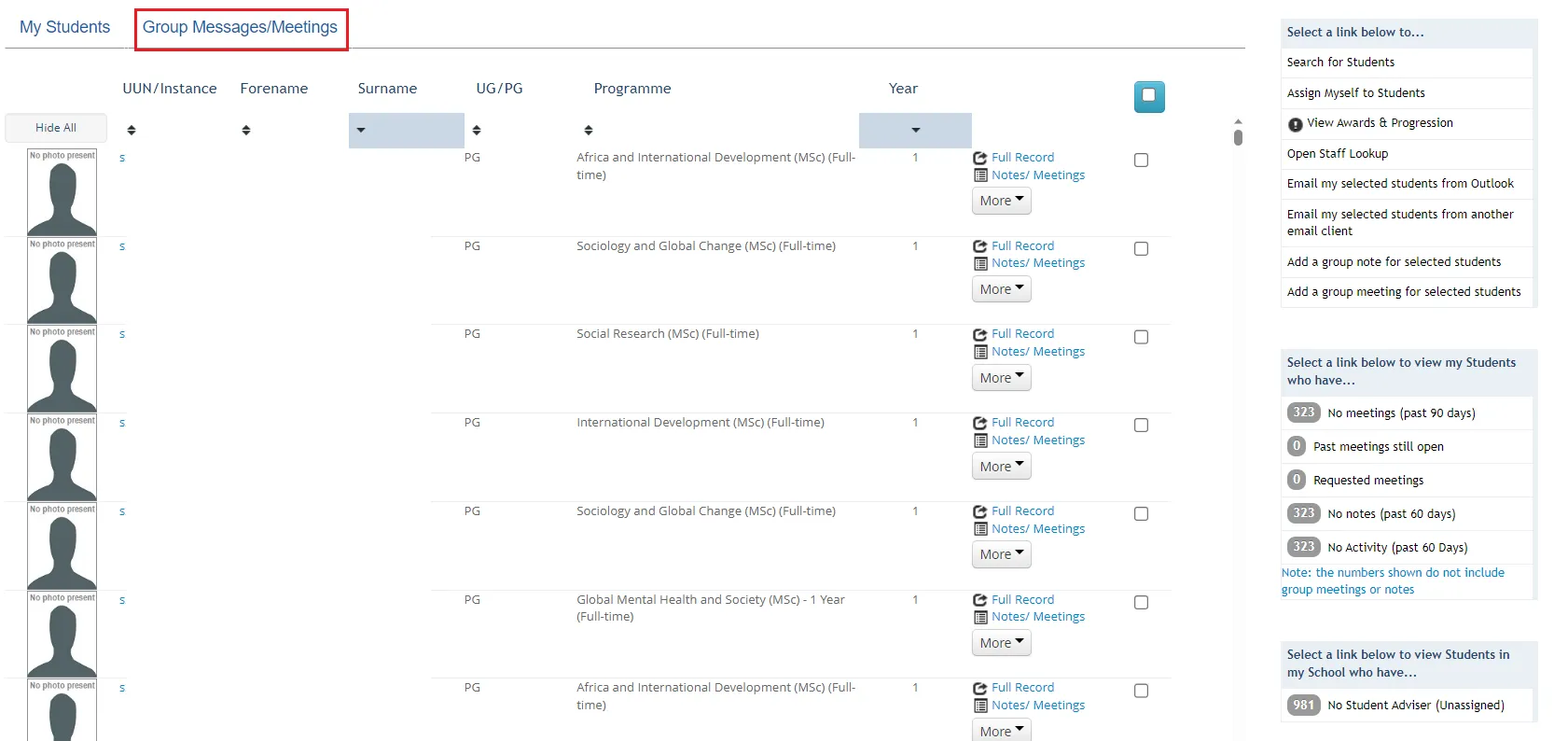Select Assign Myself to Students
1568x741 pixels.
[x=1355, y=93]
